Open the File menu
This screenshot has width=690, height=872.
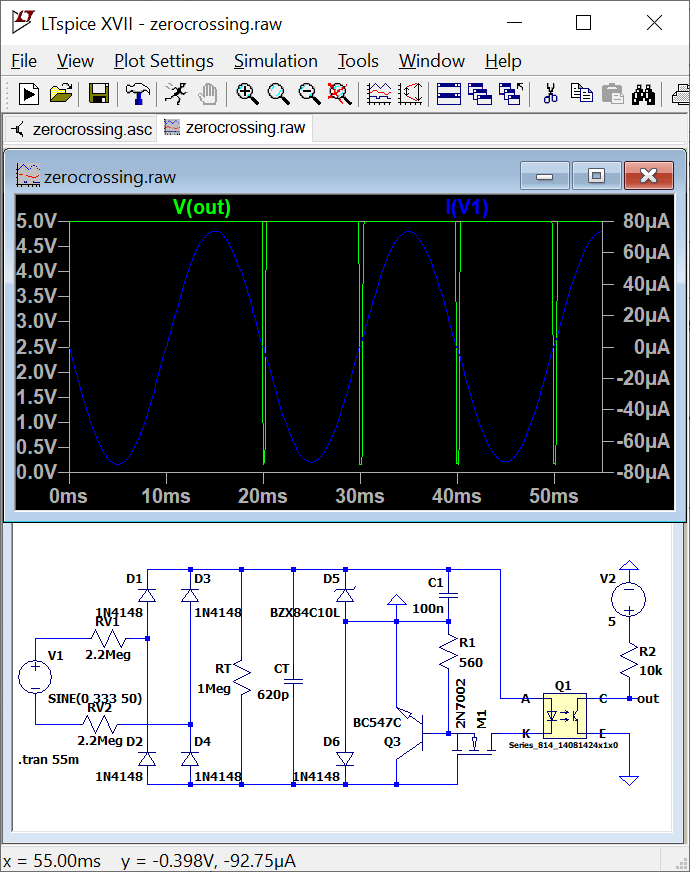coord(24,61)
